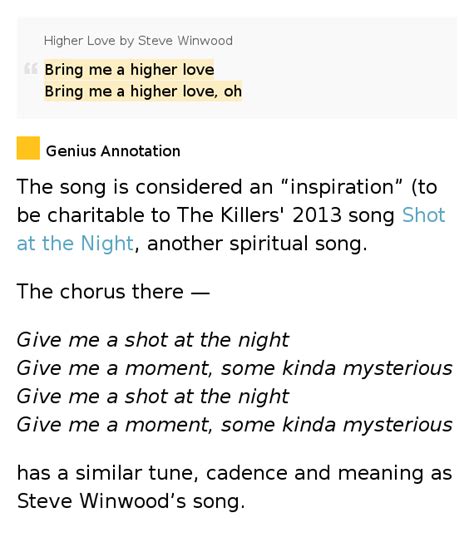Click the "Genius Annotation" label
The width and height of the screenshot is (474, 552).
113,151
